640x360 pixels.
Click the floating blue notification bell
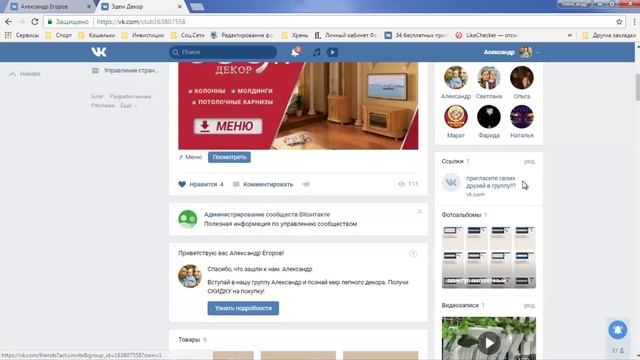(x=618, y=330)
